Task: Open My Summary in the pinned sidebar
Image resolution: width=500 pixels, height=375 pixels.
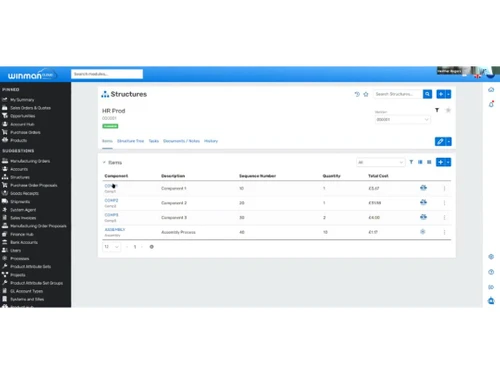Action: click(22, 100)
